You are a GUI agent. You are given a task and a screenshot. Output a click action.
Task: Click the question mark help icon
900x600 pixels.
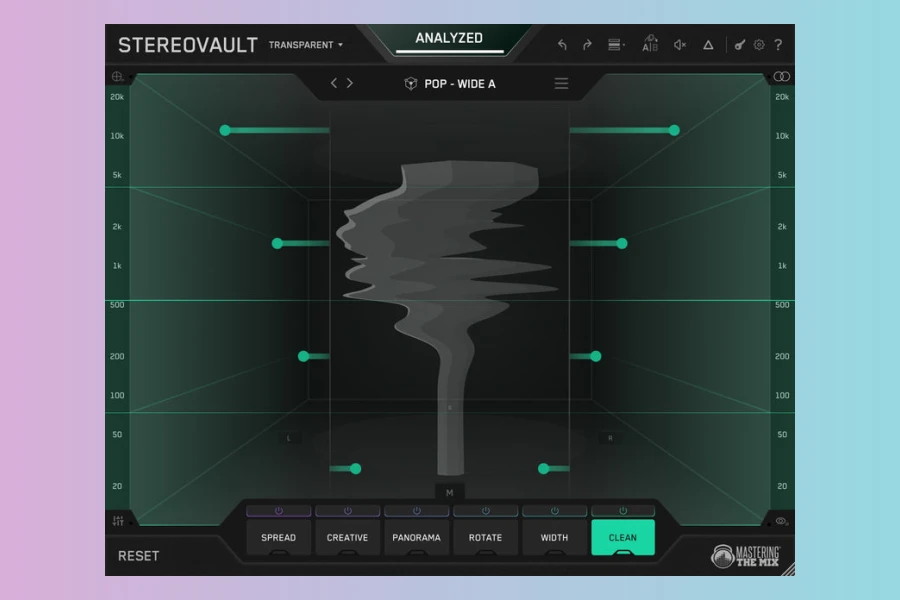[778, 45]
